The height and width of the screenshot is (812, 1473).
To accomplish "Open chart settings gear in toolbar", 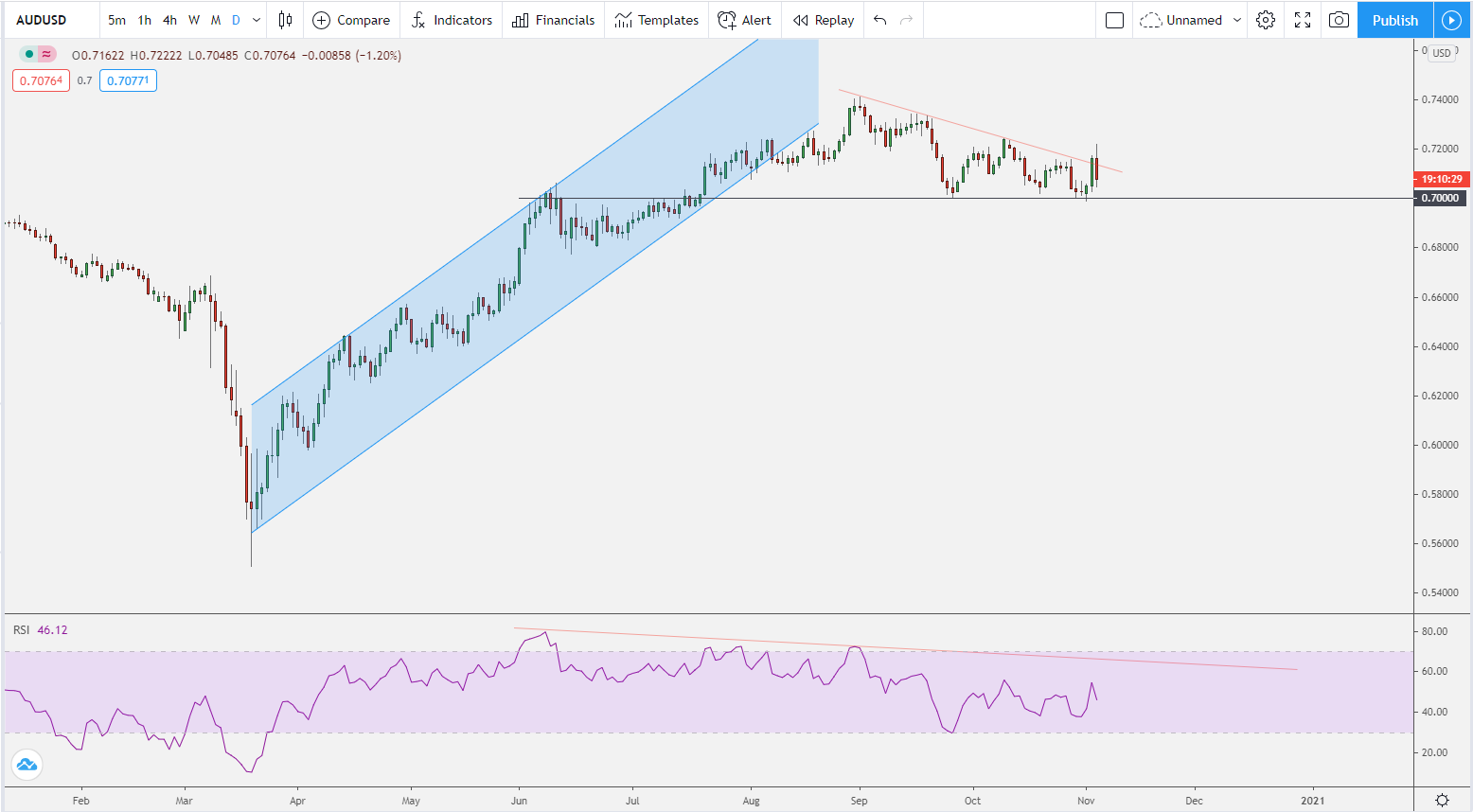I will [1266, 20].
